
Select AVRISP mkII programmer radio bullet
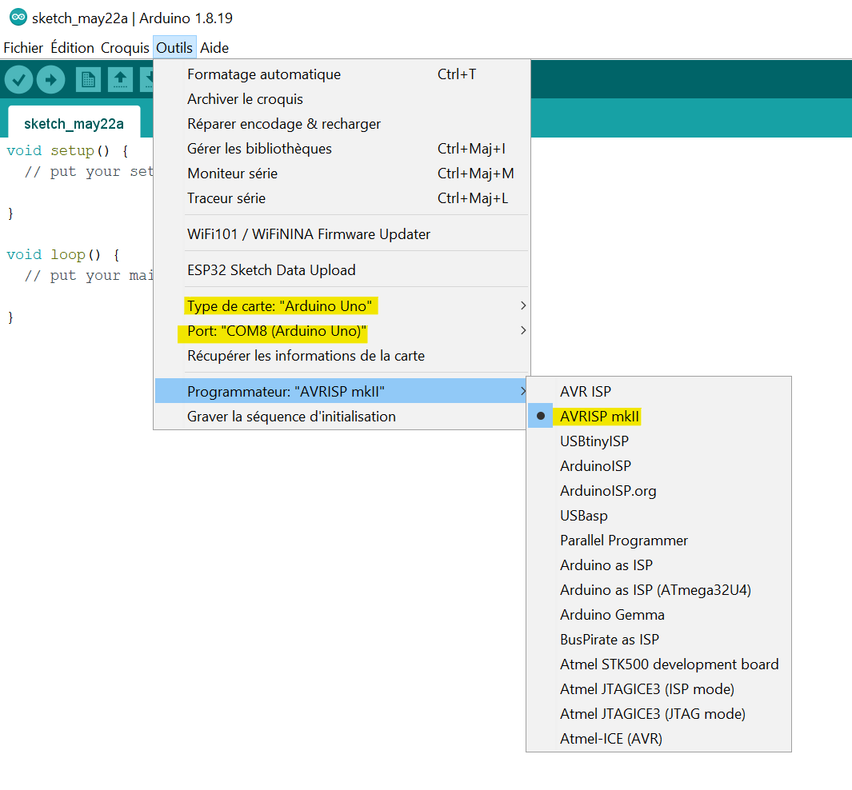point(540,416)
